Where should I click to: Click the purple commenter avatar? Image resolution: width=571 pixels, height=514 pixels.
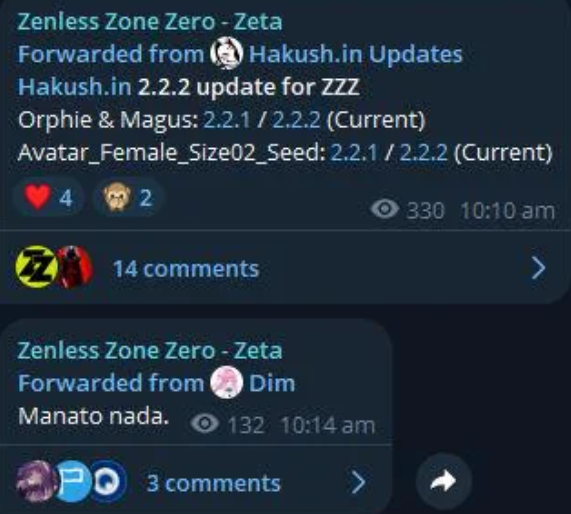[x=36, y=482]
